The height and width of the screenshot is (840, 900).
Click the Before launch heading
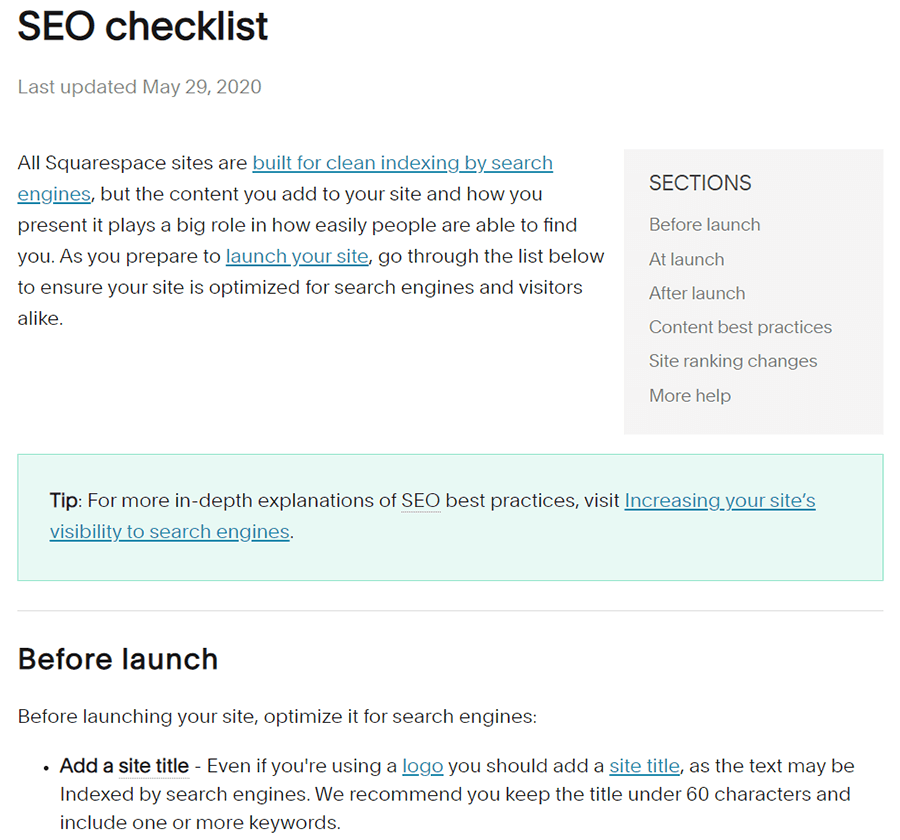[x=118, y=659]
